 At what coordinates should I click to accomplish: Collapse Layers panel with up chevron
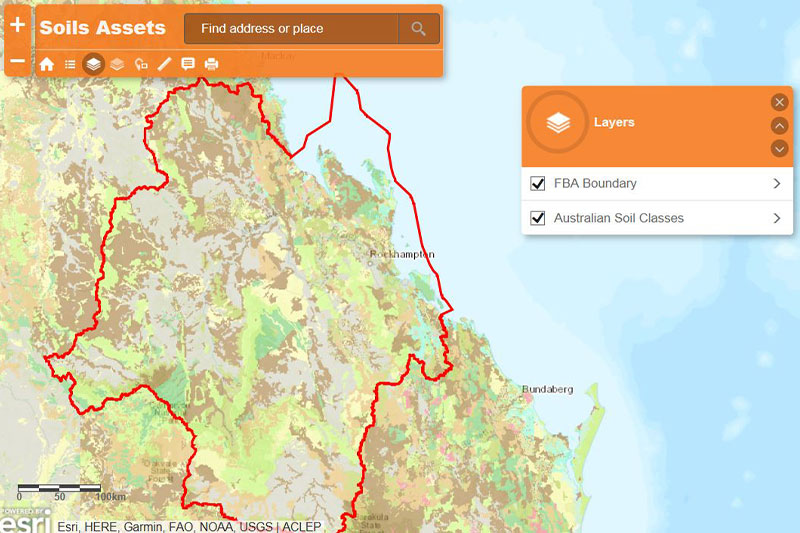point(780,125)
